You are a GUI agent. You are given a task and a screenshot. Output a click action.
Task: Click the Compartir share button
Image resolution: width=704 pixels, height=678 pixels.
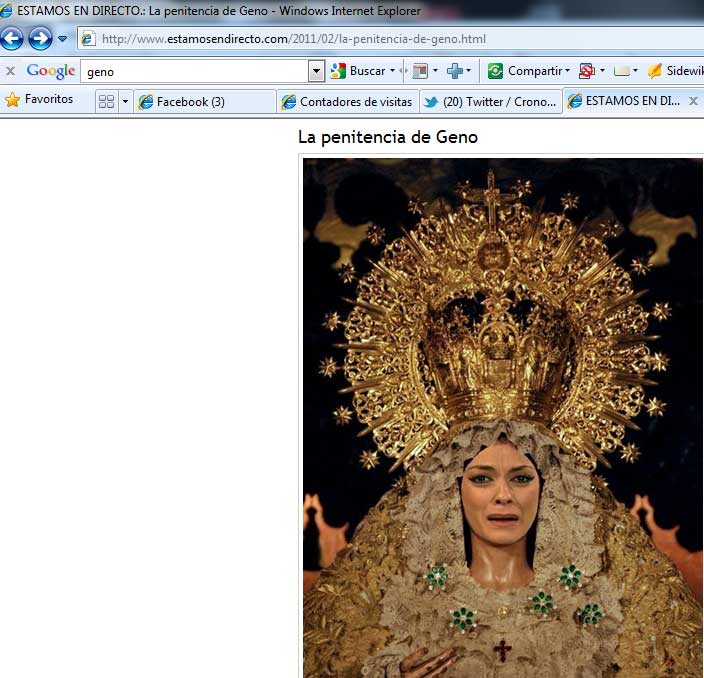[527, 71]
